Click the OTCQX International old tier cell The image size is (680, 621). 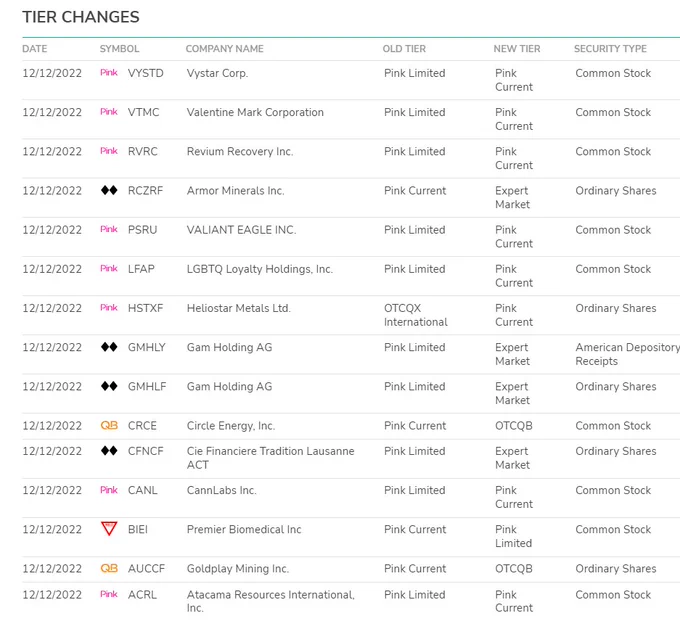pyautogui.click(x=415, y=315)
